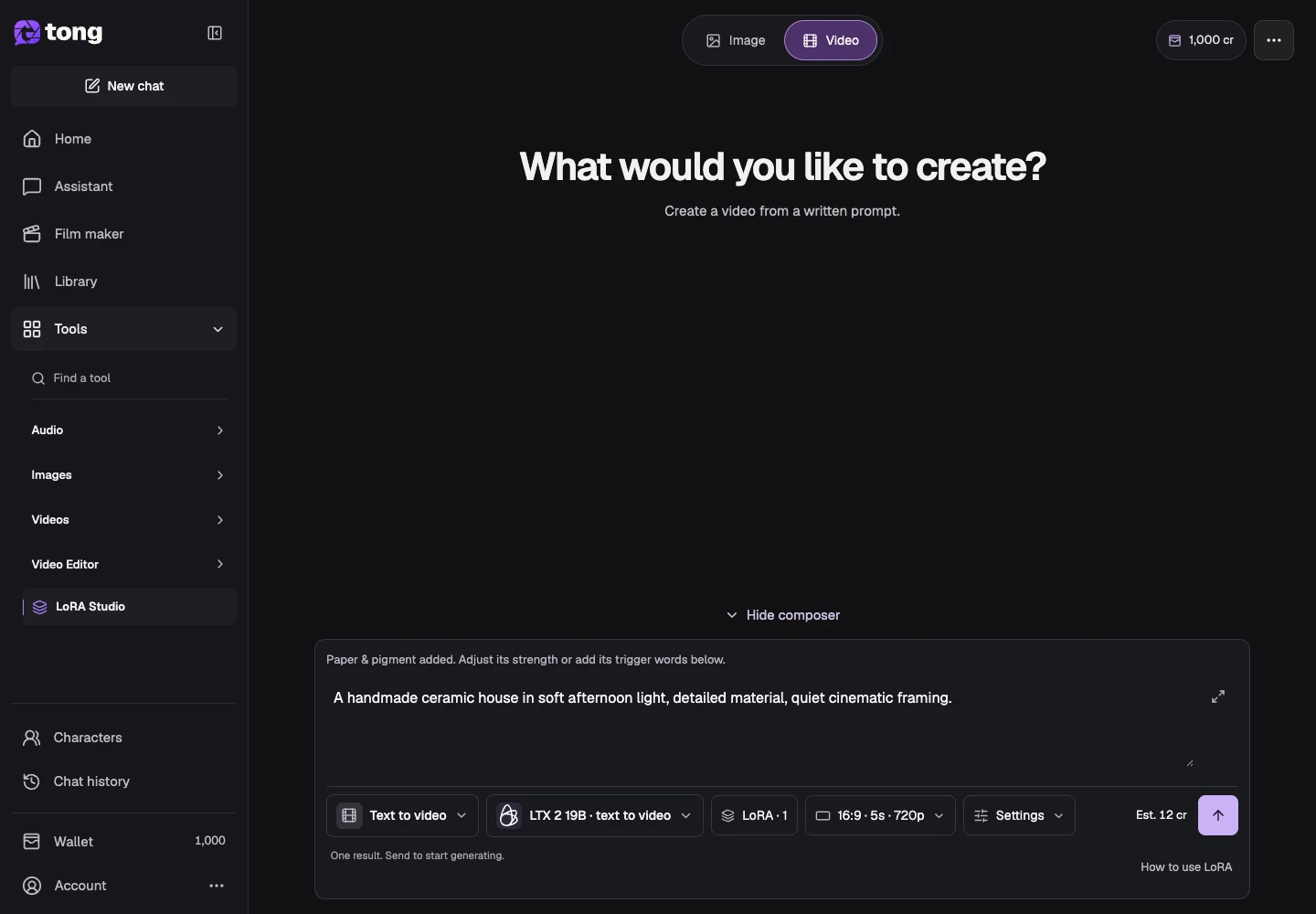This screenshot has height=914, width=1316.
Task: Click "Create a video from a written prompt." text
Action: [x=782, y=211]
